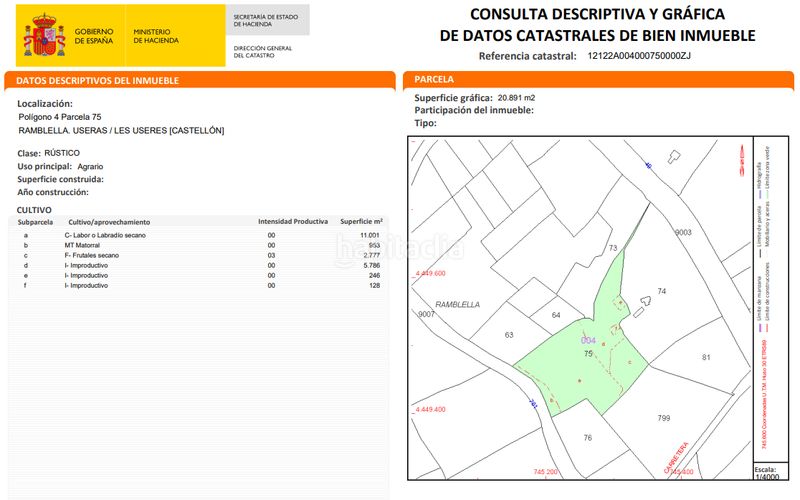Click the Intensidad Productiva column header
The width and height of the screenshot is (800, 500).
[x=293, y=221]
